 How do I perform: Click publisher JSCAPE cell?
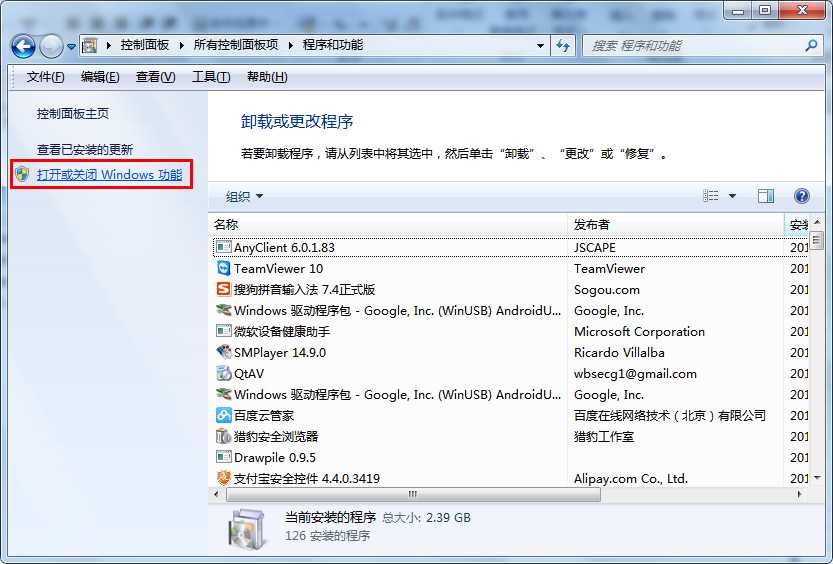click(x=594, y=247)
